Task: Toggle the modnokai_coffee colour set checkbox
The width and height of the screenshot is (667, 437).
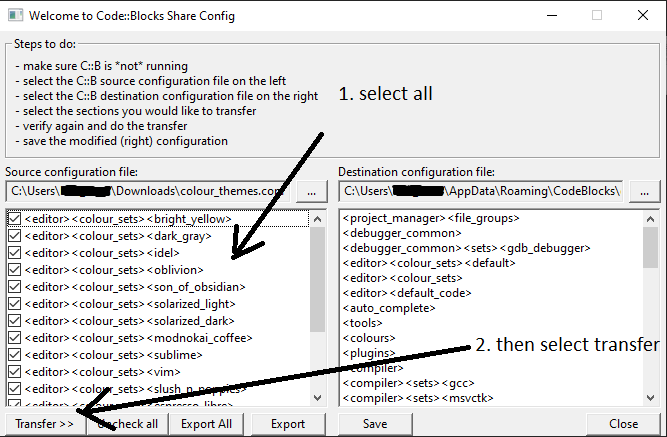Action: click(14, 338)
